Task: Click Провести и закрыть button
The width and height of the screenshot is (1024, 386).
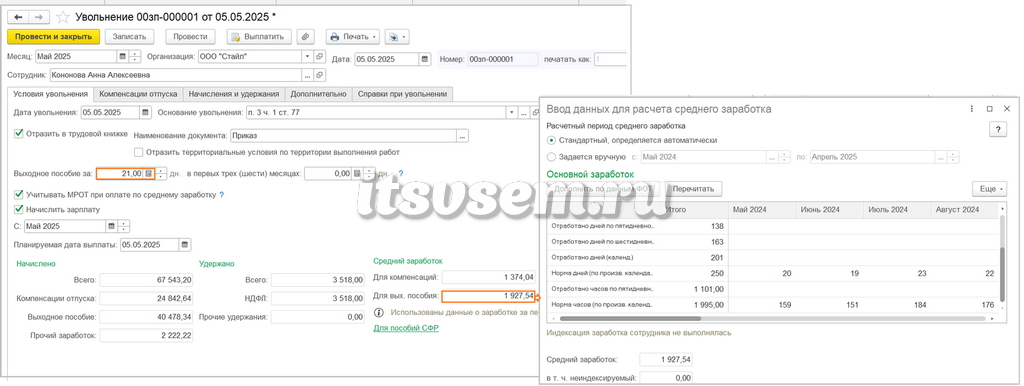Action: (54, 37)
